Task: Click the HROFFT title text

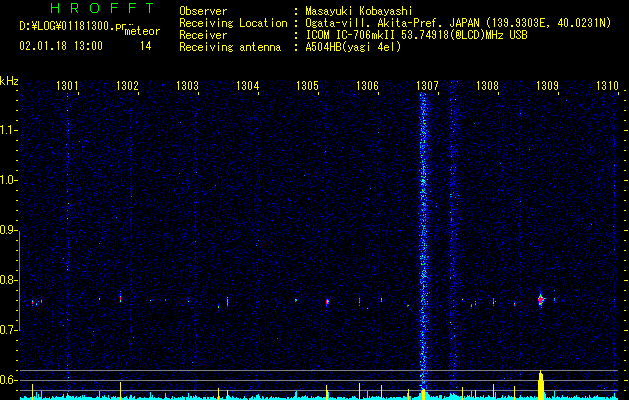Action: coord(103,8)
